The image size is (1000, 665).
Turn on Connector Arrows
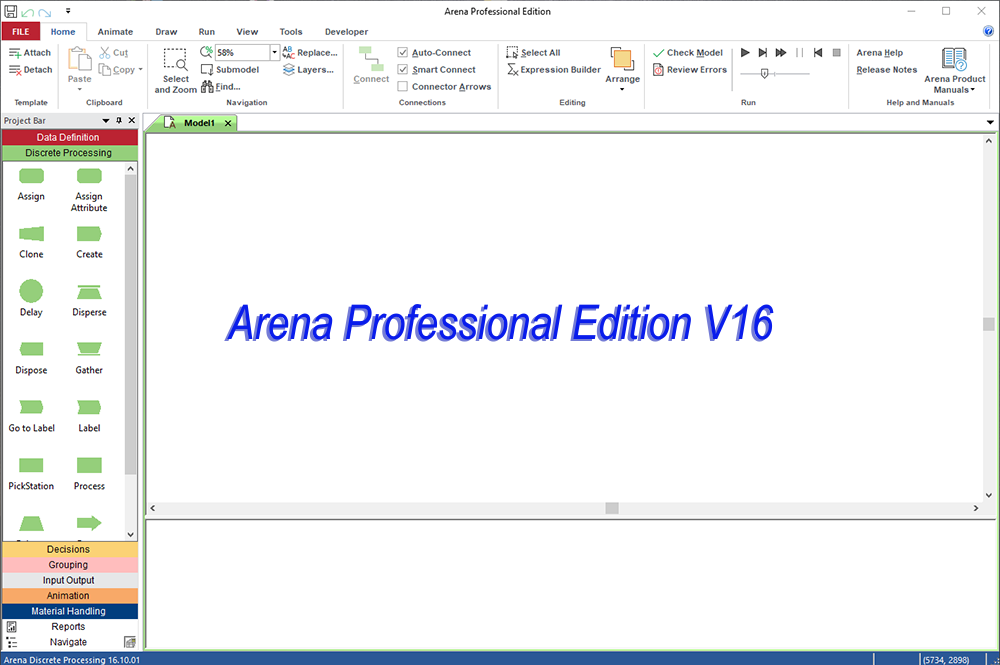click(404, 86)
